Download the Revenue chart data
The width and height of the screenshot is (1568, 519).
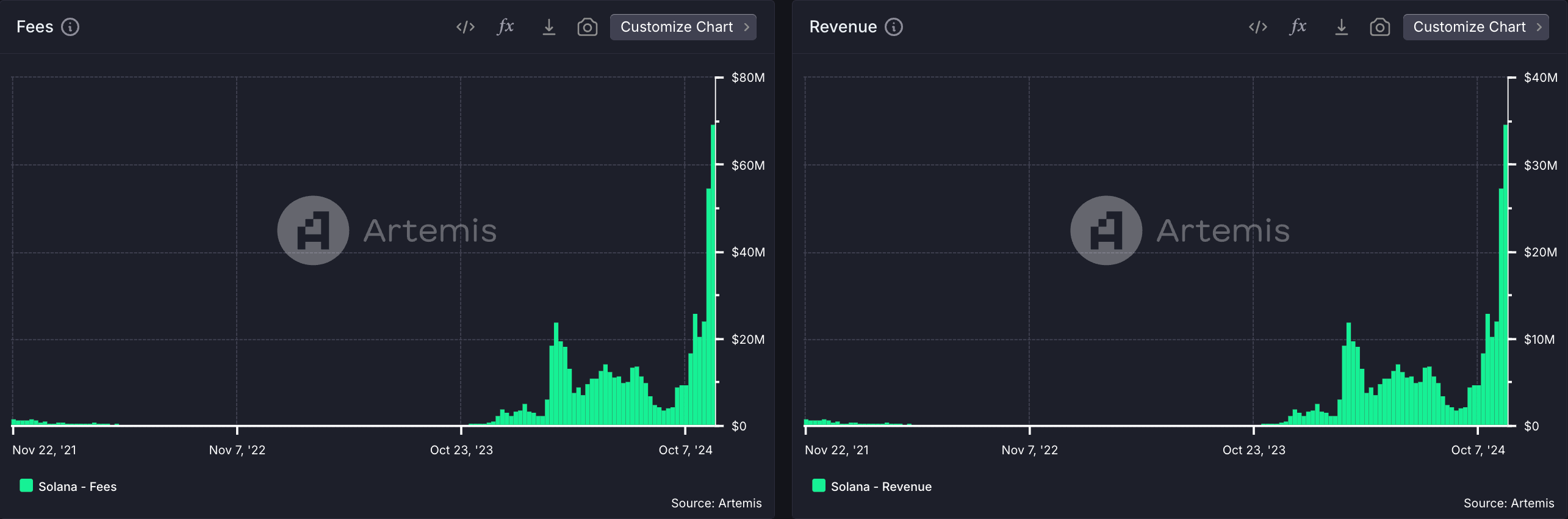tap(1341, 27)
